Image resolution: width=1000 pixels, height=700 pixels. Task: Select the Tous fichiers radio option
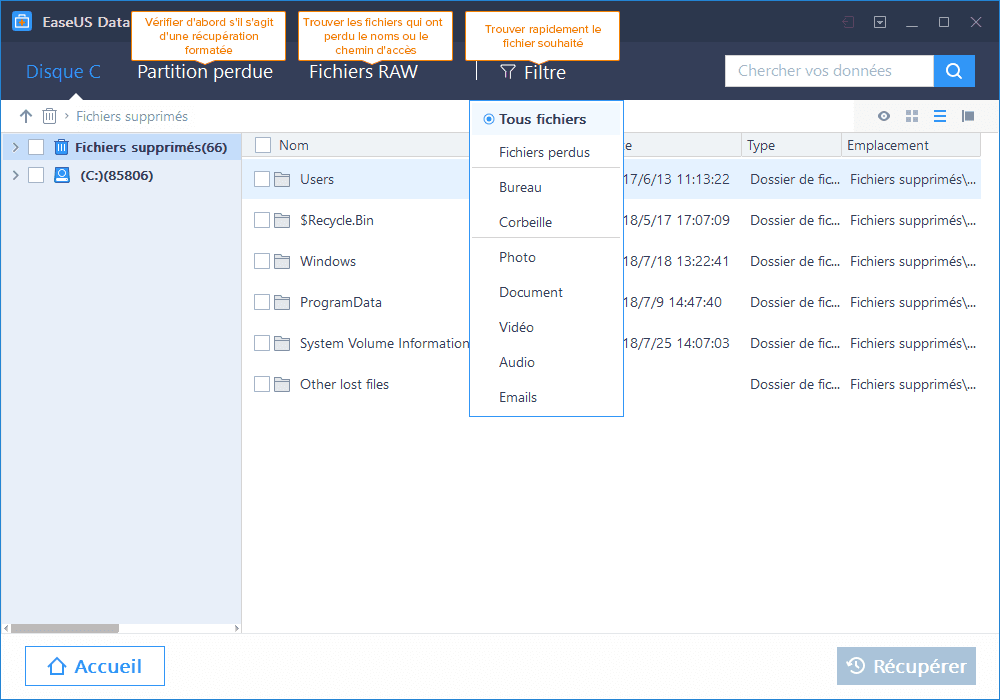[x=489, y=119]
